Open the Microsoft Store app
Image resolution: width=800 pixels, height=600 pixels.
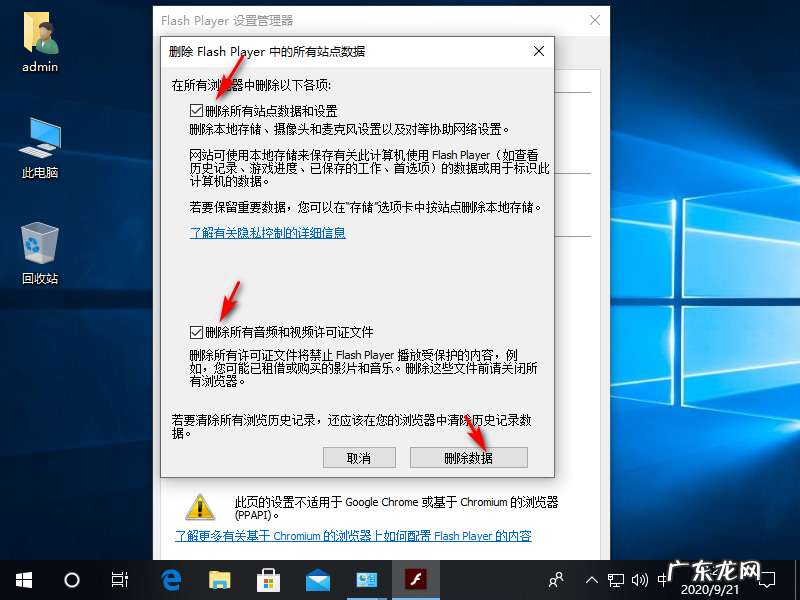point(268,579)
